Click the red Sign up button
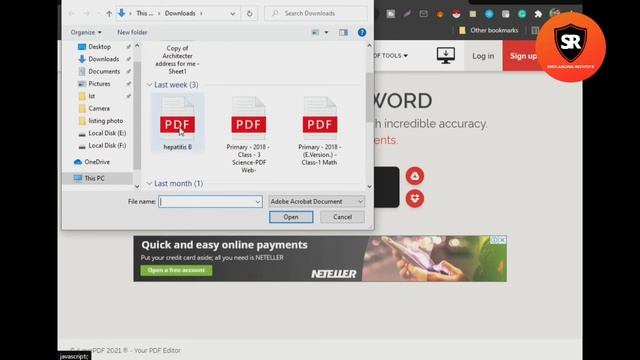 [x=523, y=56]
